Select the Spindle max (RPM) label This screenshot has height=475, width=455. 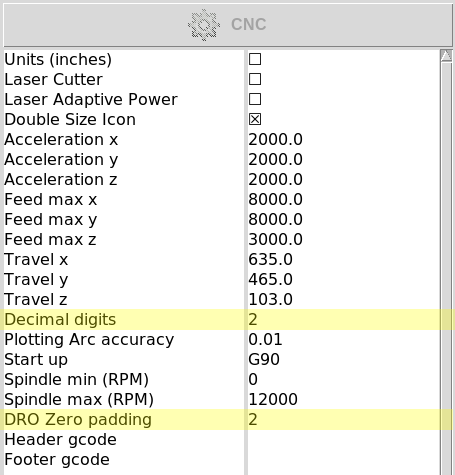click(79, 399)
